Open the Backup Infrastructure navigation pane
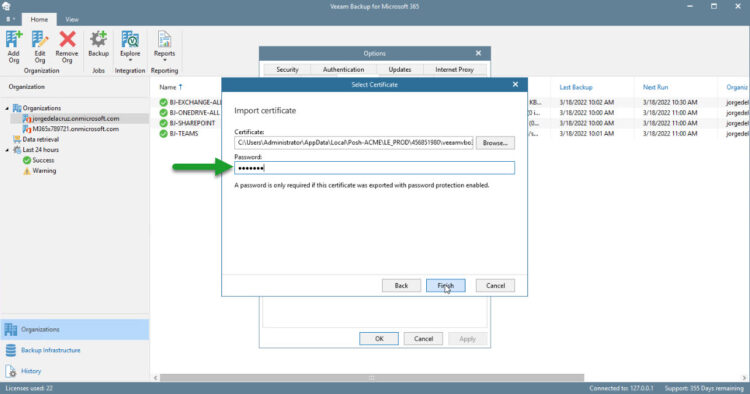The height and width of the screenshot is (394, 750). click(75, 350)
